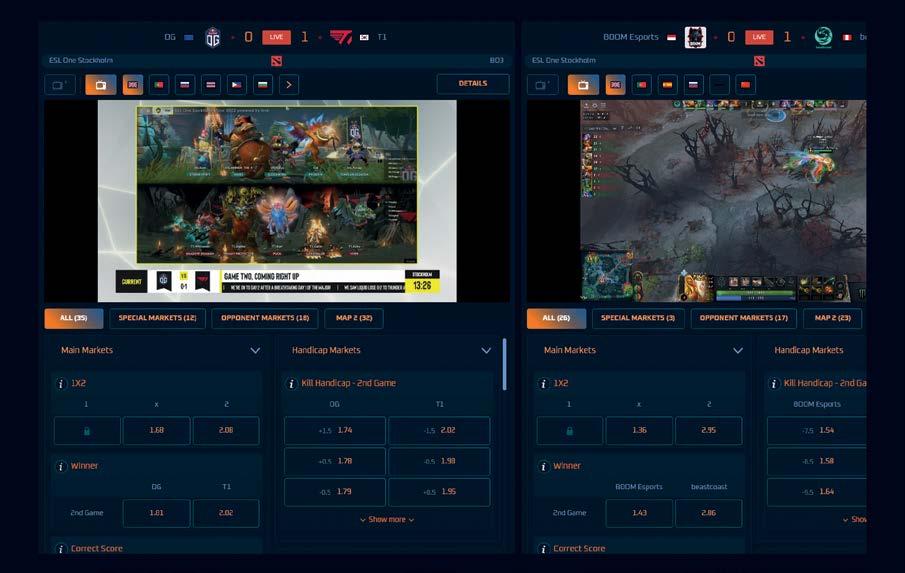905x573 pixels.
Task: Switch to ALL (26) tab
Action: point(556,319)
